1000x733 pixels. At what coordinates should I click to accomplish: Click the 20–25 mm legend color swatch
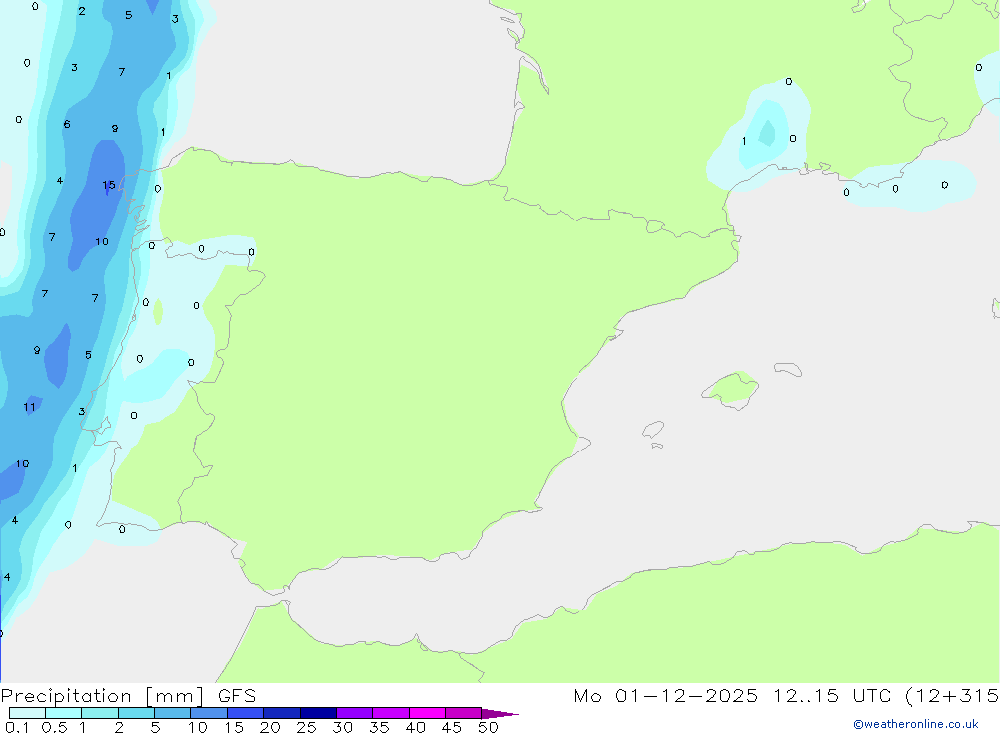(x=282, y=713)
